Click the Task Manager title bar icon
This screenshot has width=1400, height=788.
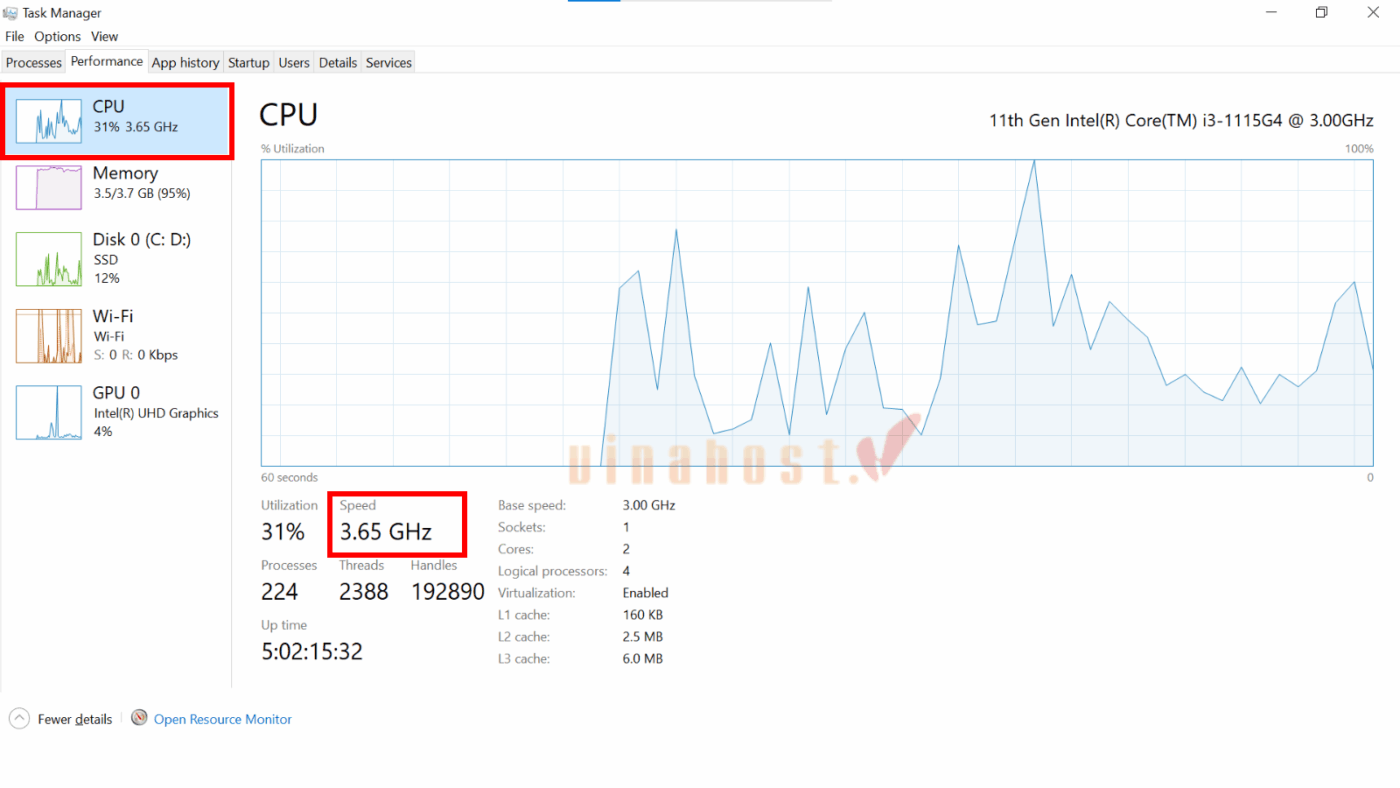coord(11,13)
